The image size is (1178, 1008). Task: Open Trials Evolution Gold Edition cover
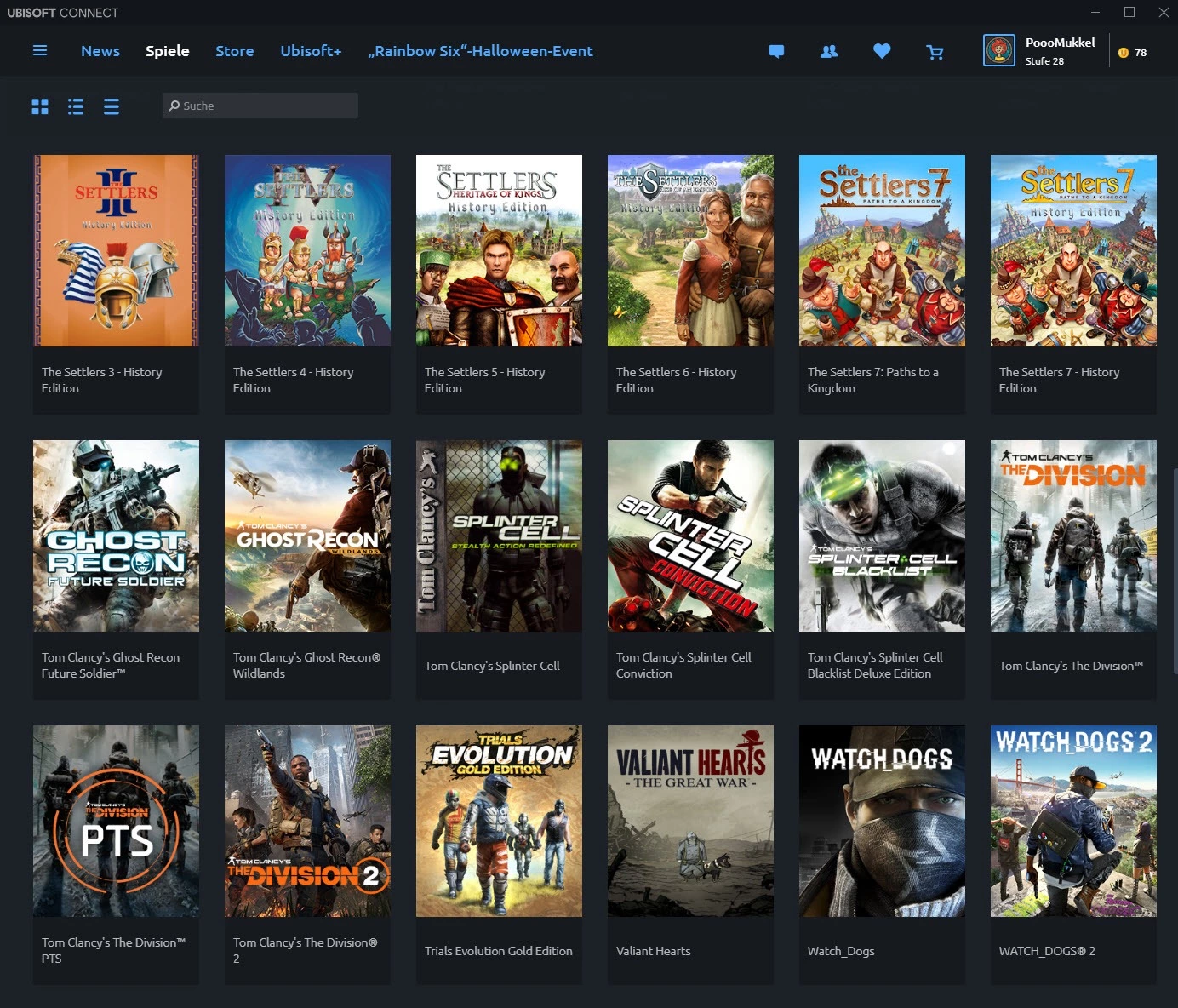click(499, 821)
